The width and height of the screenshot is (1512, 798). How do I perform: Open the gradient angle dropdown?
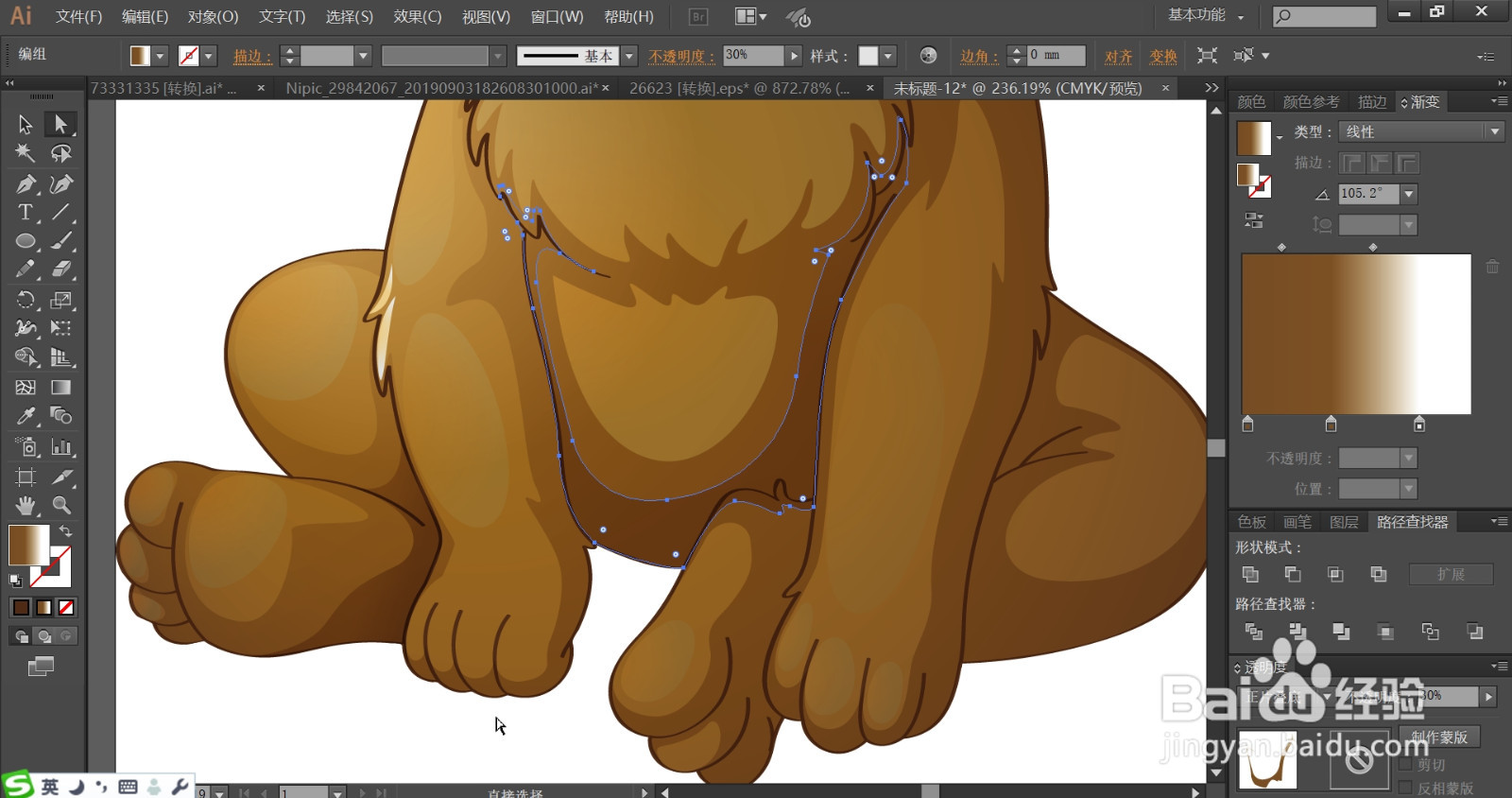(1409, 194)
